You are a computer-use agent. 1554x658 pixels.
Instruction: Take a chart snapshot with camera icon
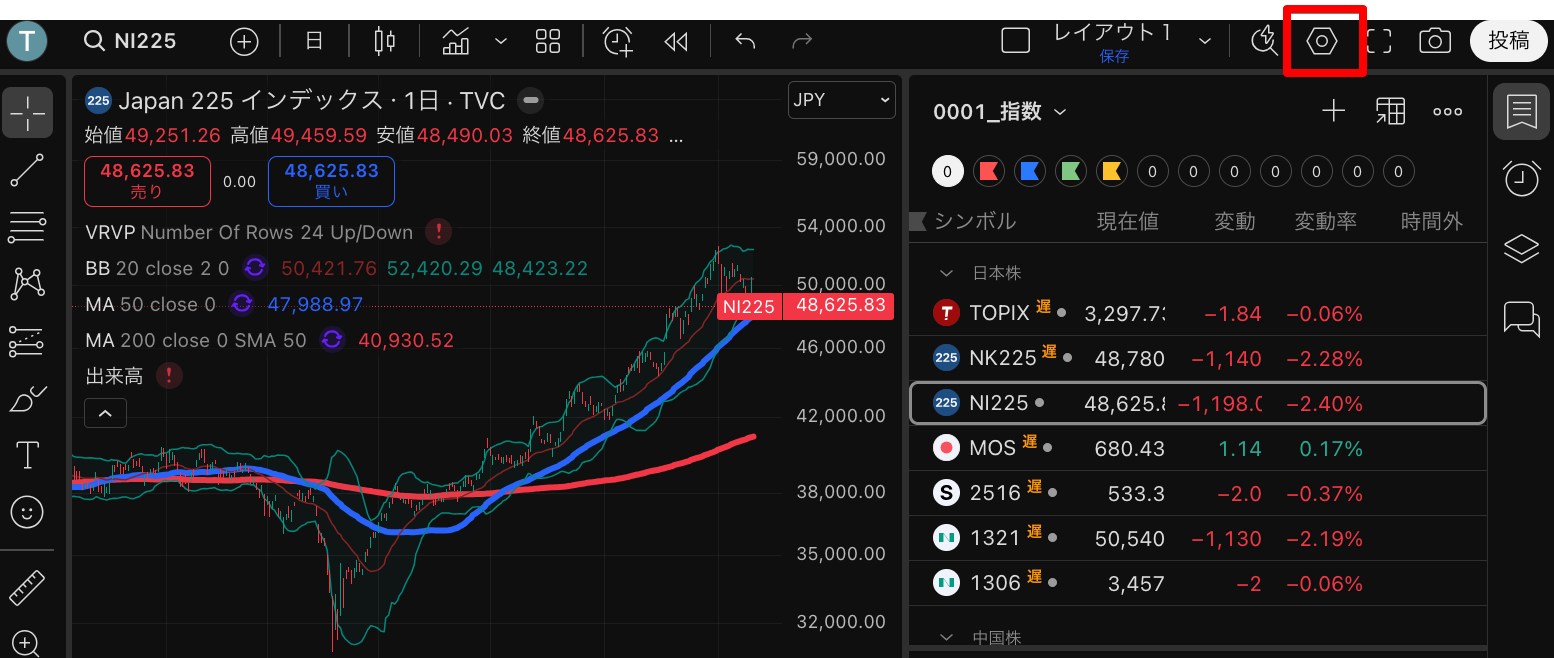1435,41
